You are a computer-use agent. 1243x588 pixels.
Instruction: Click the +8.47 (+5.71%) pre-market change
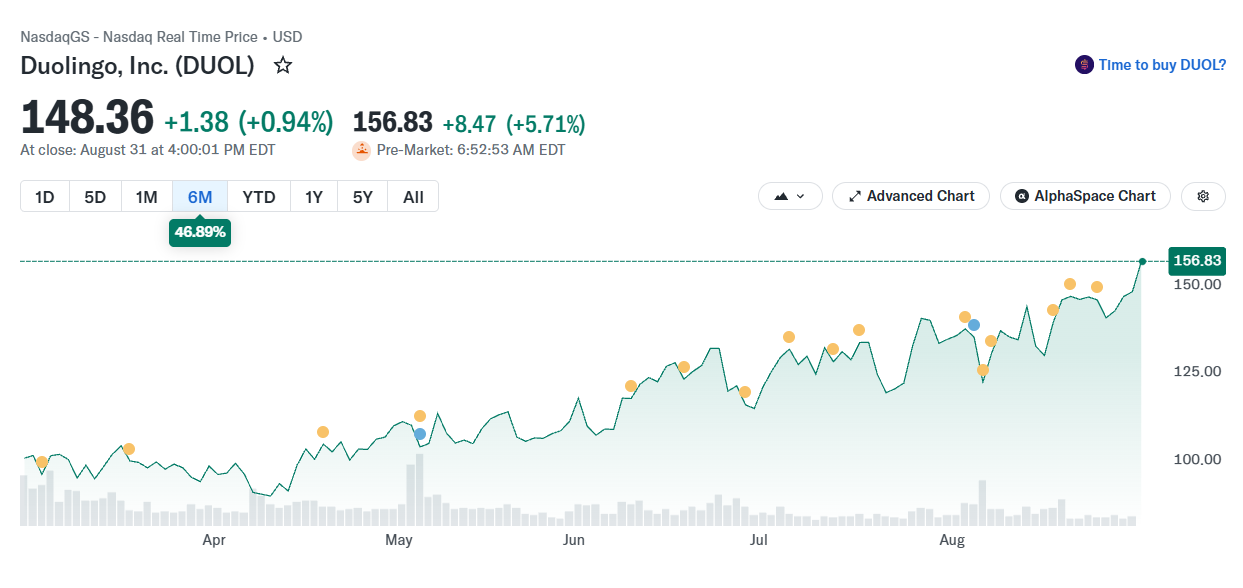[514, 124]
